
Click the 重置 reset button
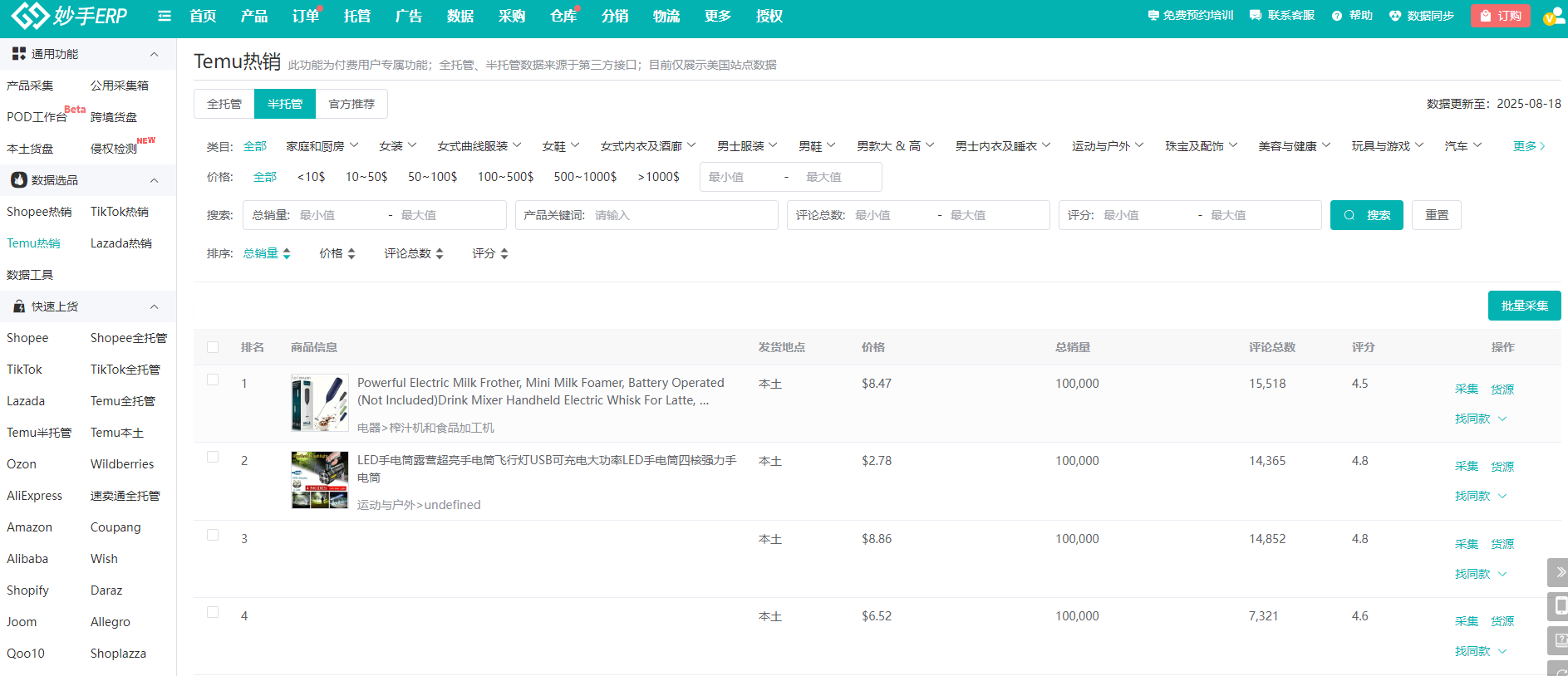1437,215
